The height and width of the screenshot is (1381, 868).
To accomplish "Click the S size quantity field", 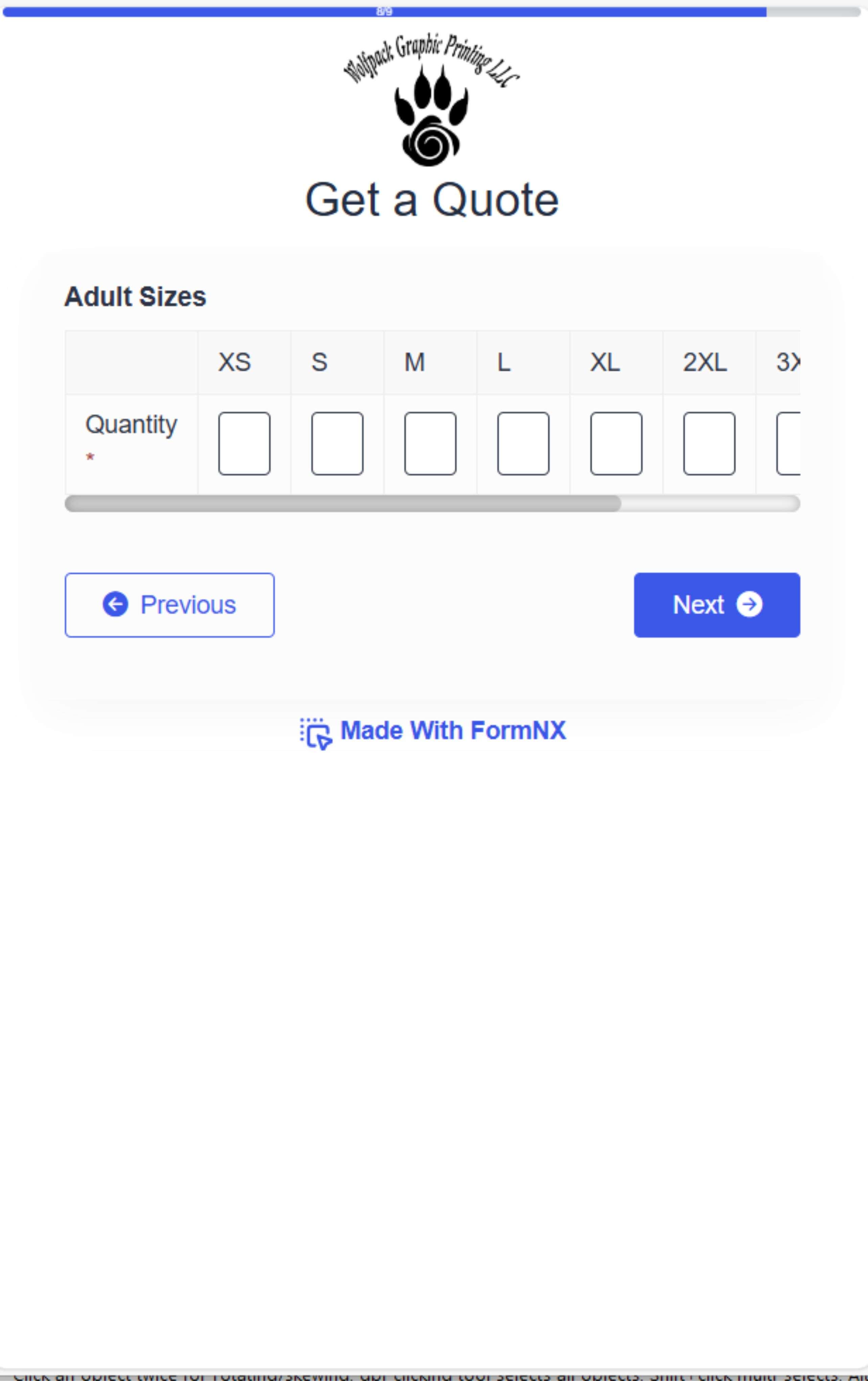I will coord(337,443).
